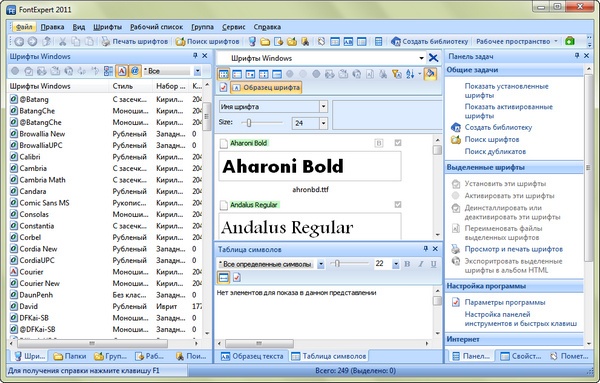
Task: Switch to the Папки tab
Action: click(x=70, y=356)
